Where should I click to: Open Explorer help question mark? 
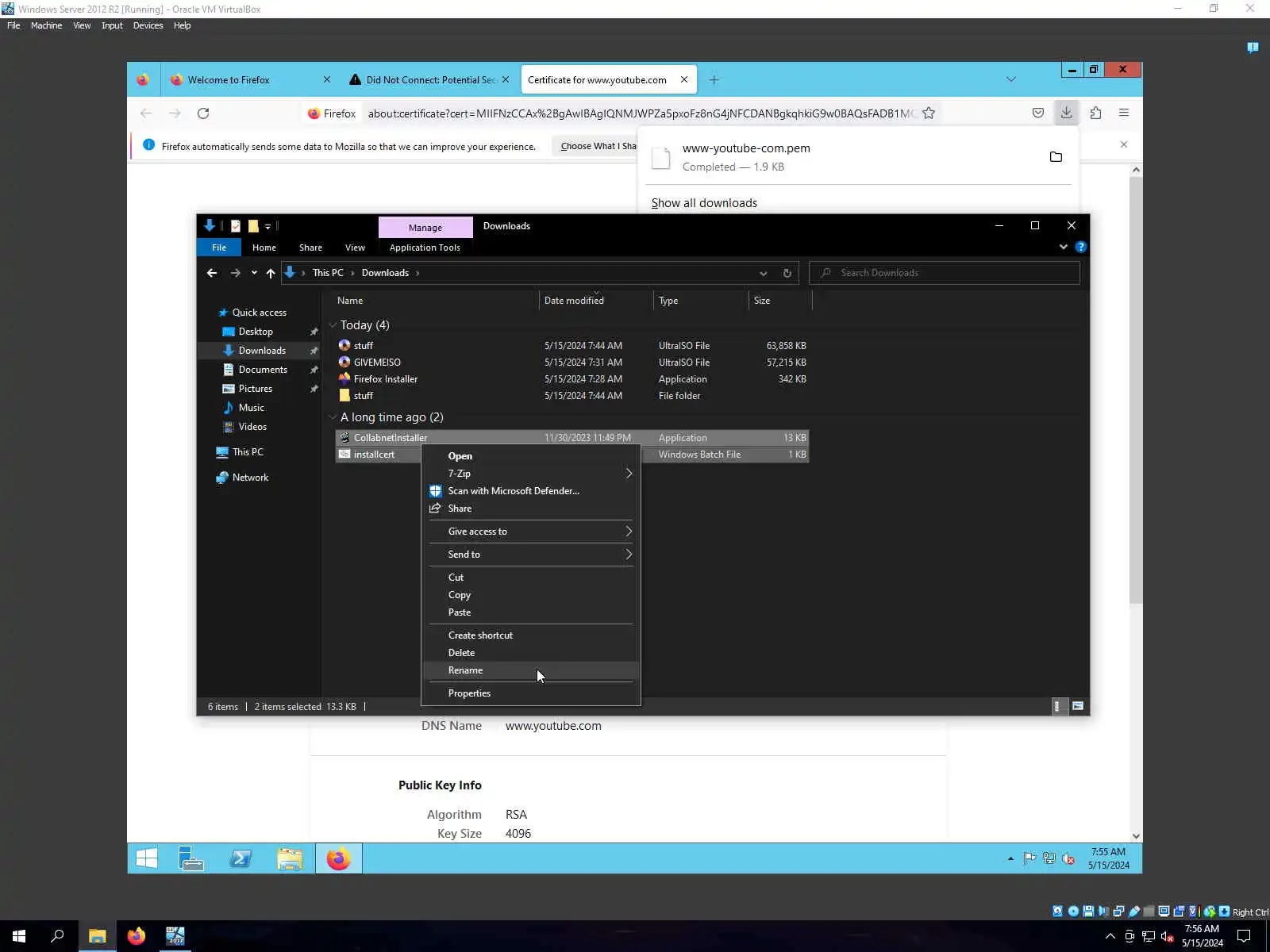[1080, 247]
